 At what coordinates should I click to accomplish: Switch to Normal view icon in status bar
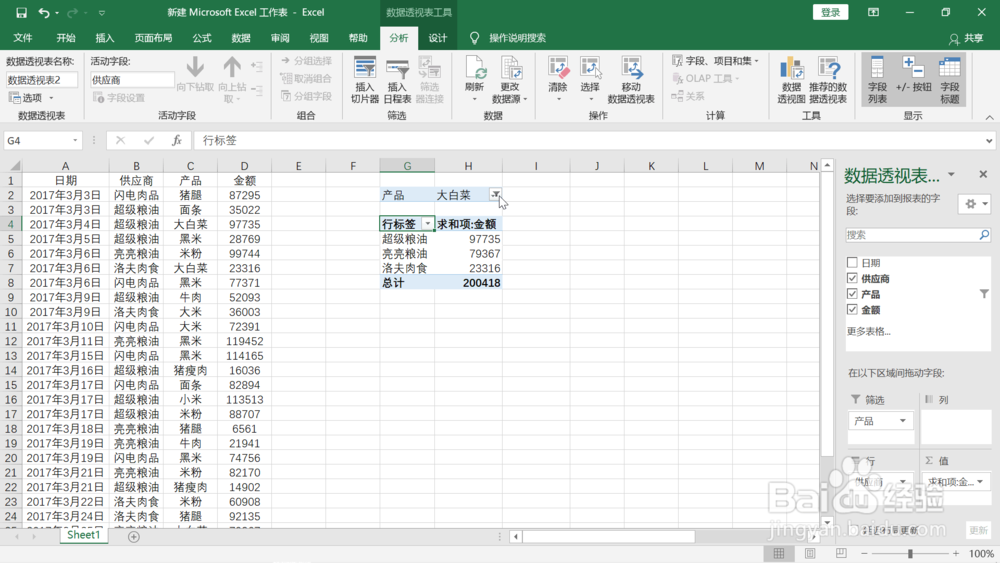(779, 553)
